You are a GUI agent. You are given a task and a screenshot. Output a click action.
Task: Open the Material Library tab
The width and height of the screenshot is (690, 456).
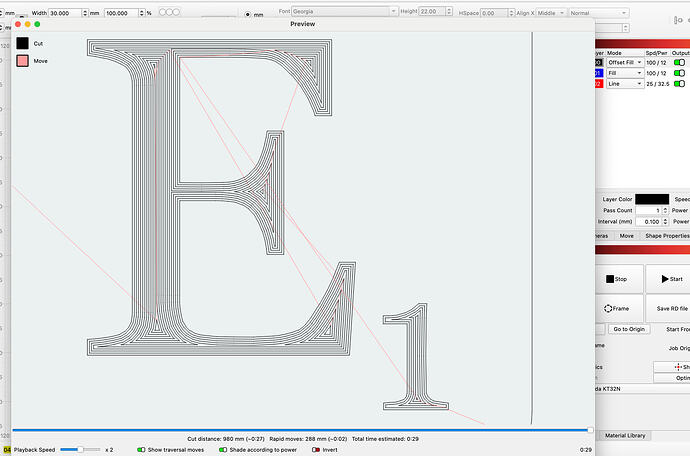coord(627,435)
